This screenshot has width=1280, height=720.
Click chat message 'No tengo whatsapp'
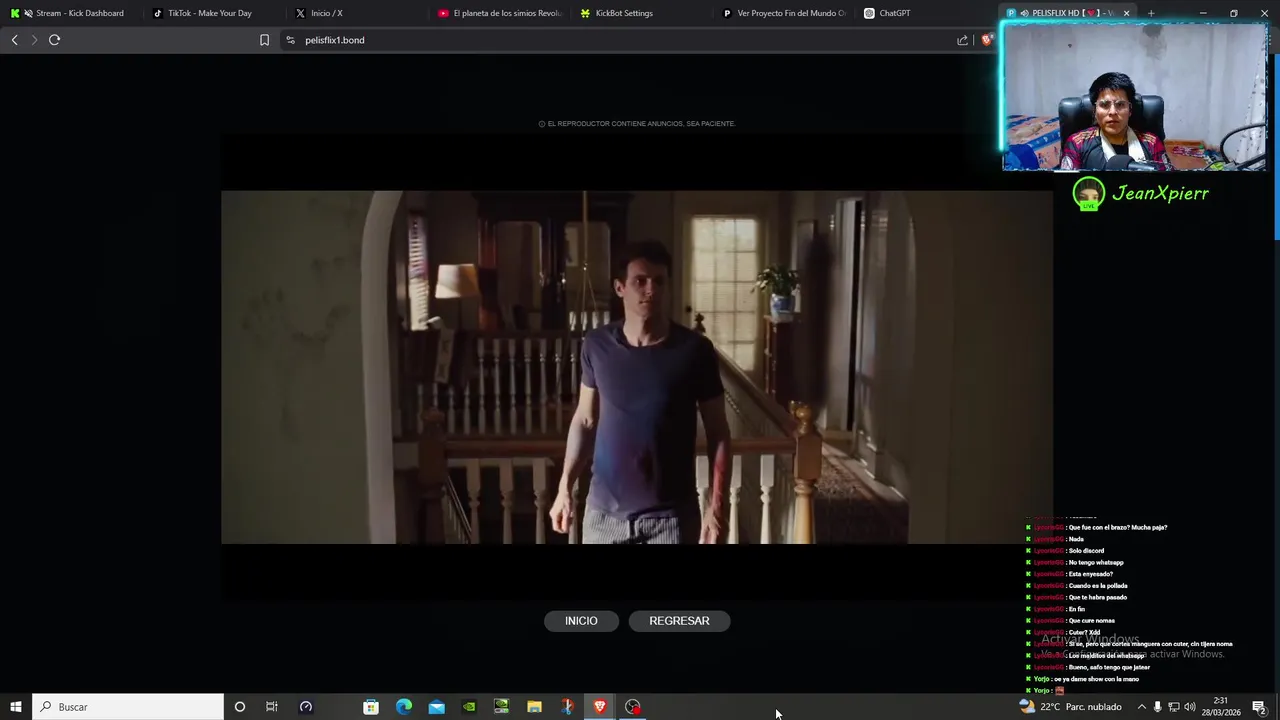point(1096,562)
